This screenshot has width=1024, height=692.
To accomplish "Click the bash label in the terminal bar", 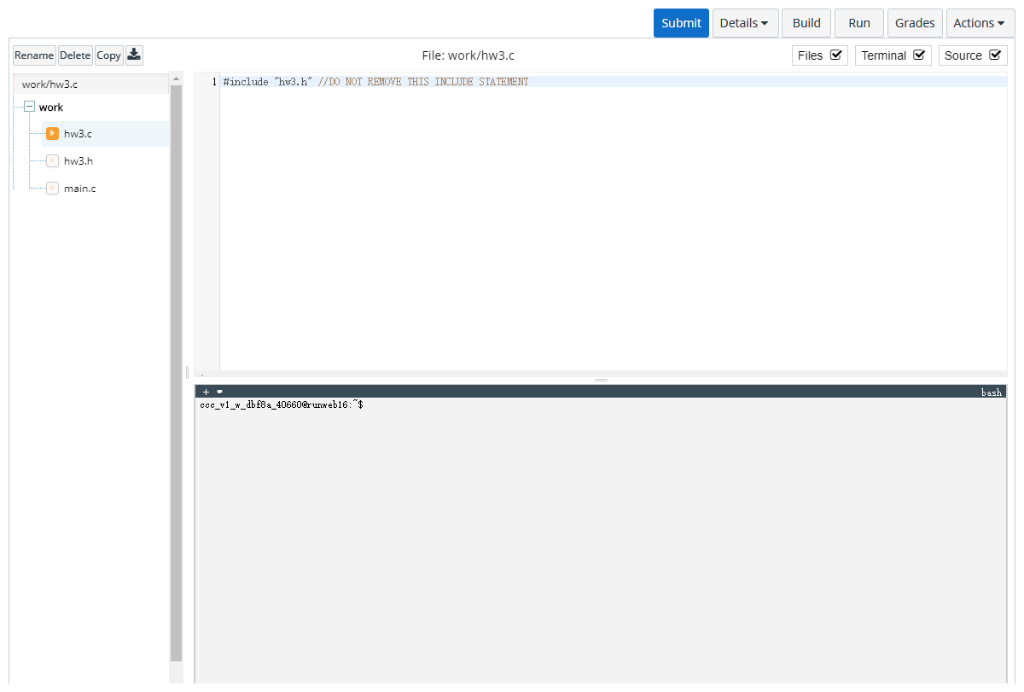I will pyautogui.click(x=993, y=392).
